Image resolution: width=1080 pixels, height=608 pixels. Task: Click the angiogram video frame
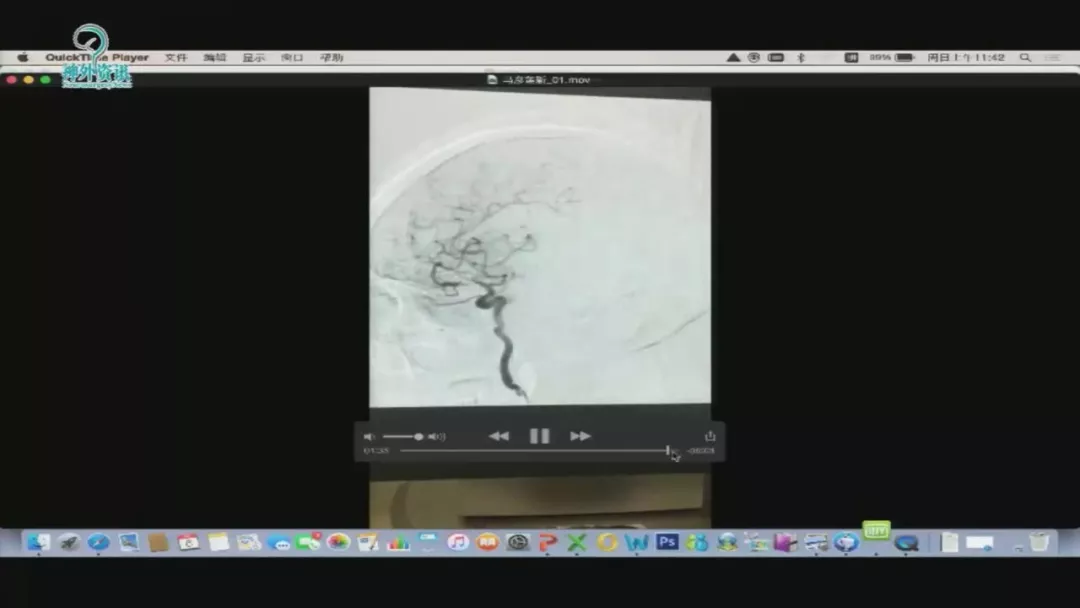coord(540,247)
